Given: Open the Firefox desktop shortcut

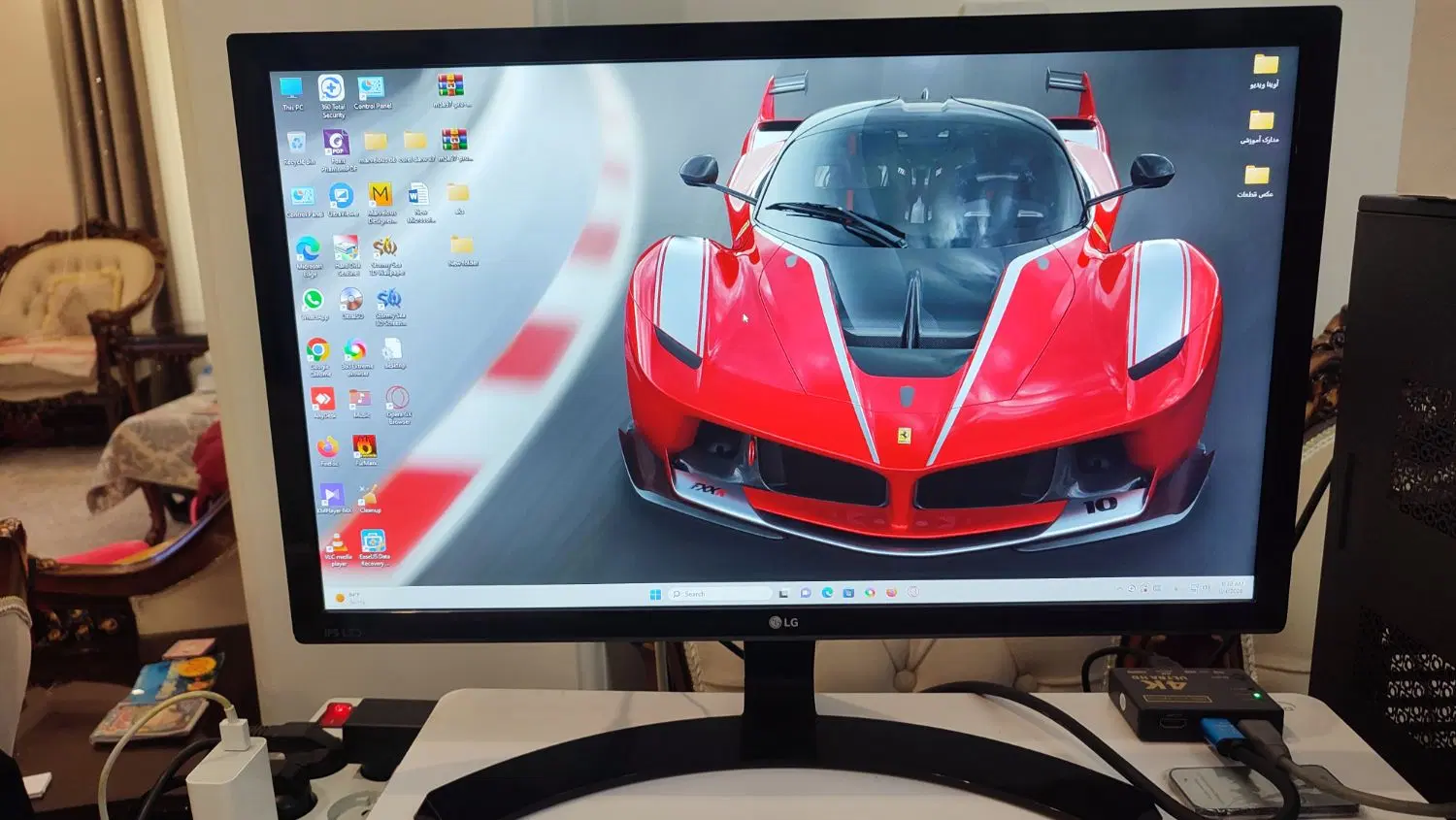Looking at the screenshot, I should click(x=328, y=450).
